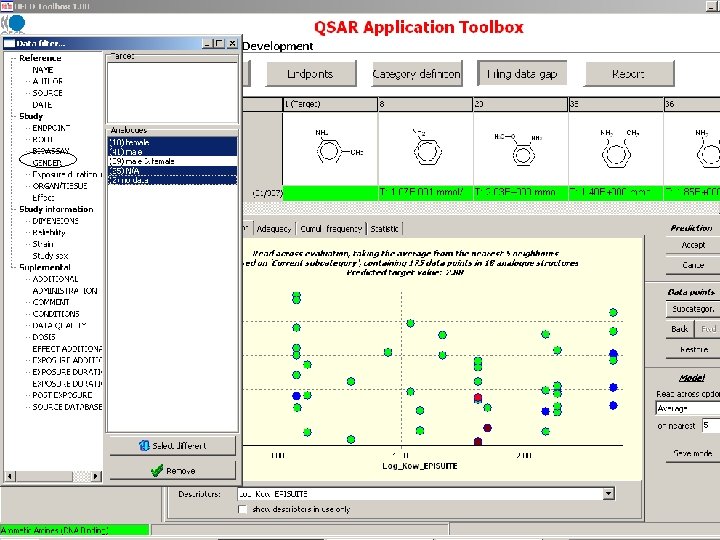This screenshot has width=720, height=540.
Task: Click the Back button under Data points
Action: 679,329
